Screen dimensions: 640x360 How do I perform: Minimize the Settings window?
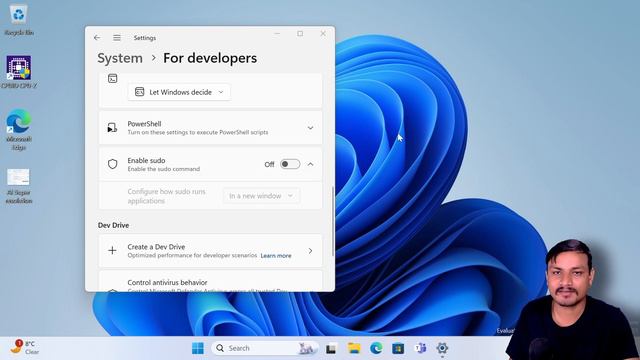[x=277, y=33]
